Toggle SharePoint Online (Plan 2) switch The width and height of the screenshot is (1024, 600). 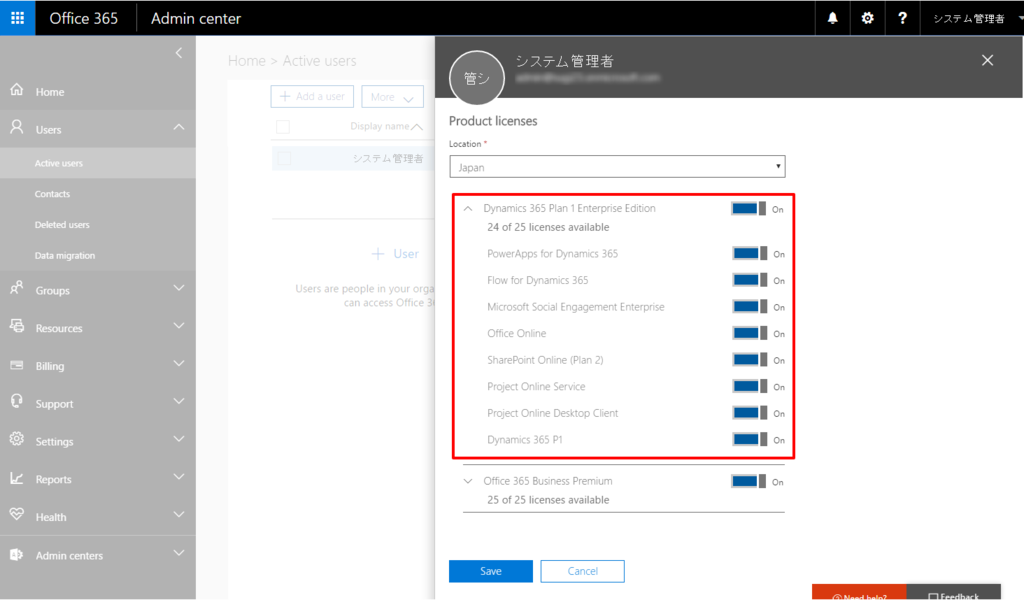tap(750, 360)
